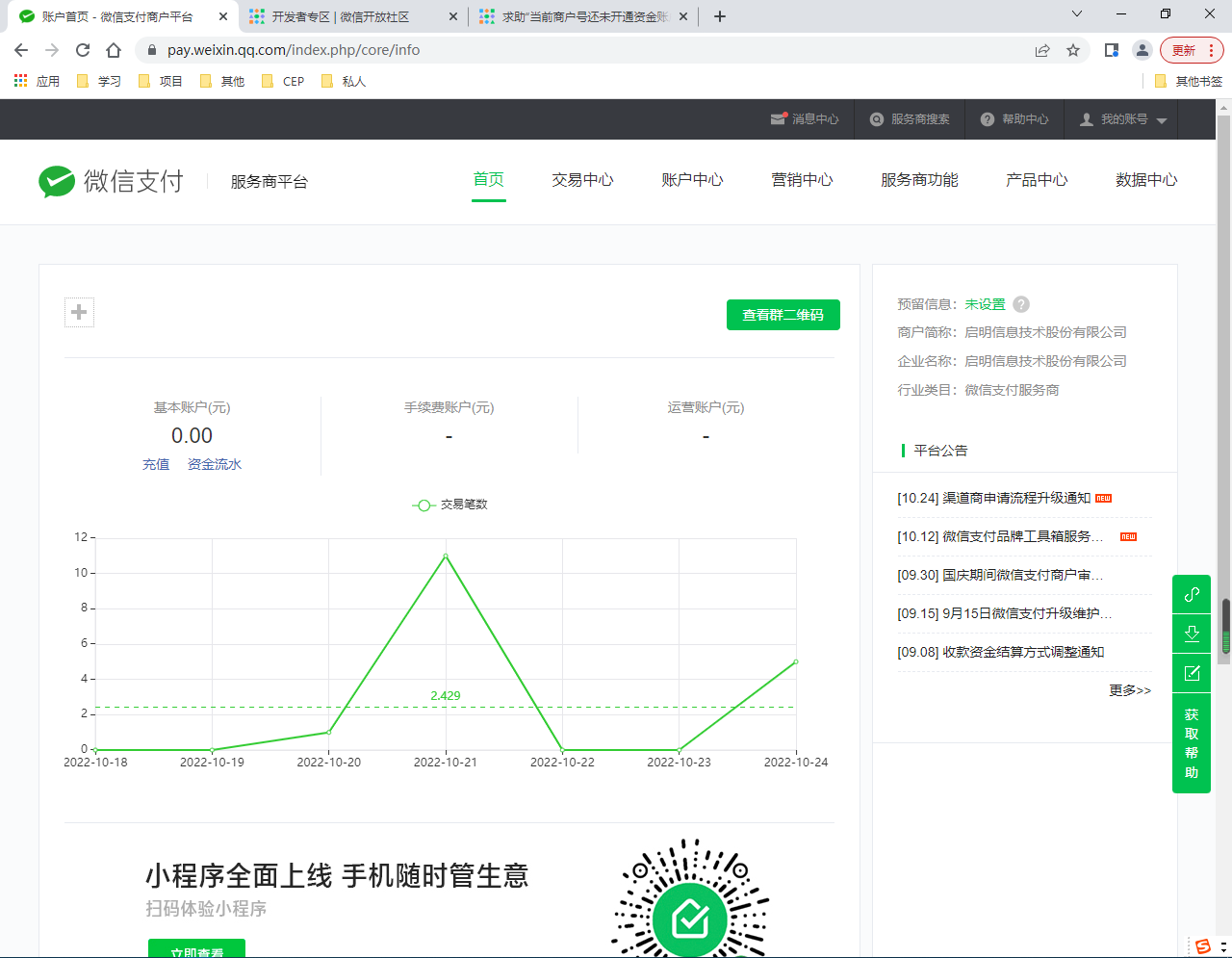
Task: Open the 渠道商申请流程升级通知 announcement
Action: (994, 498)
